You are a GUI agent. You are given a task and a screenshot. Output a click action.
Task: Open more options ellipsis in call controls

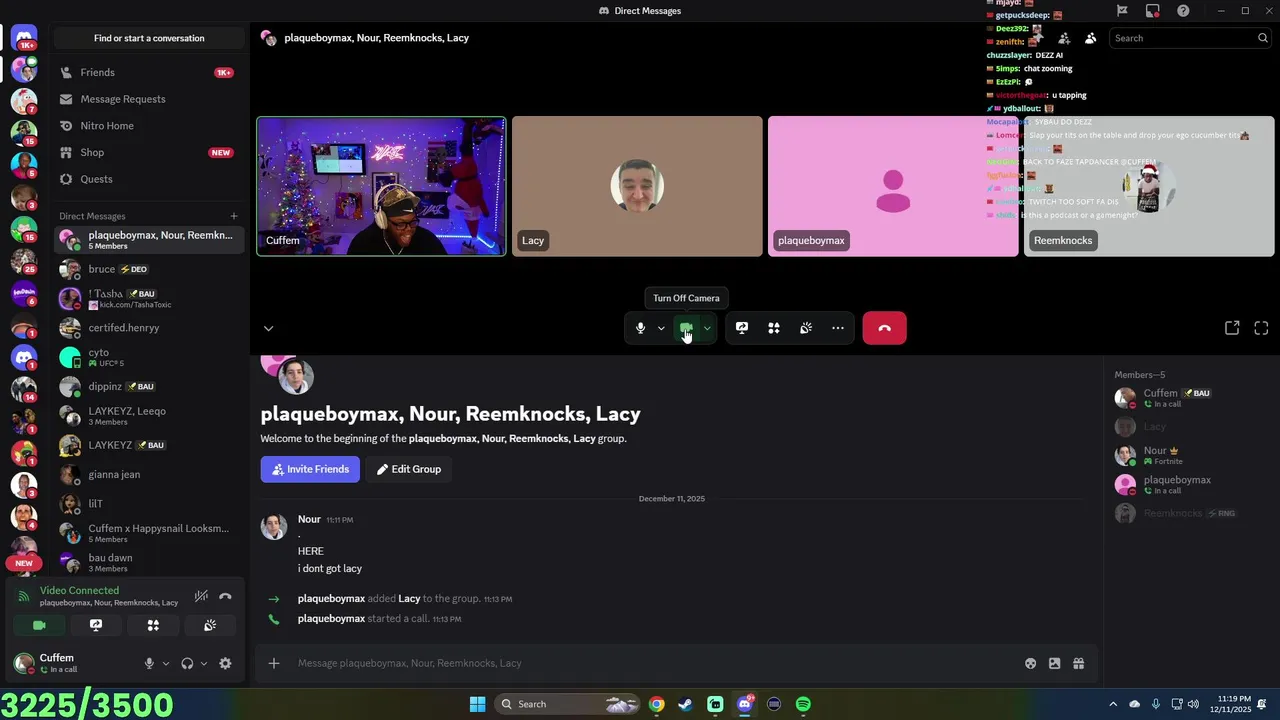[838, 328]
